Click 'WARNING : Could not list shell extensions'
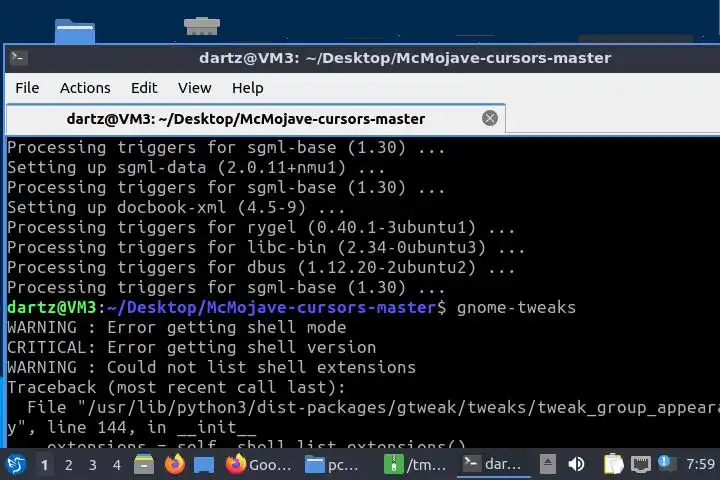Screen dimensions: 720x480 212,367
